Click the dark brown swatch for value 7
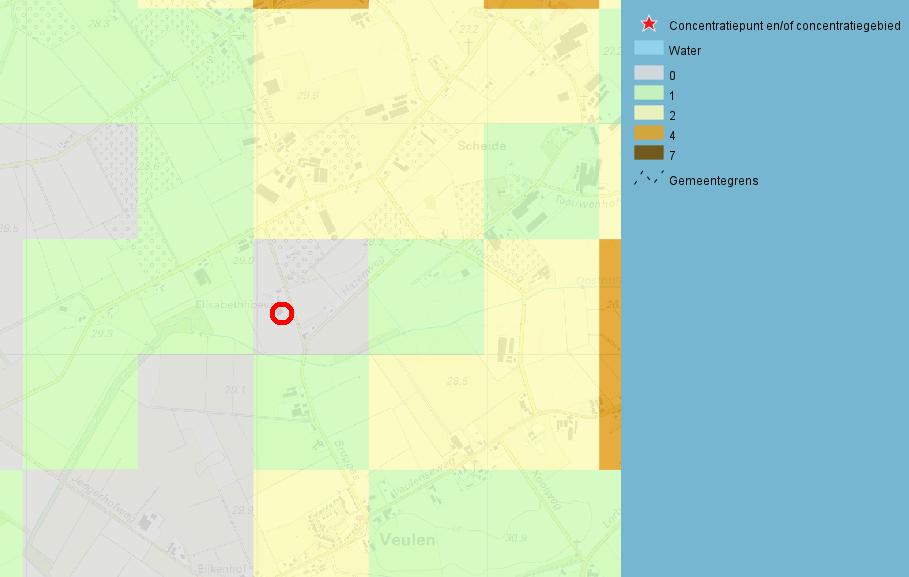Viewport: 909px width, 577px height. (649, 153)
